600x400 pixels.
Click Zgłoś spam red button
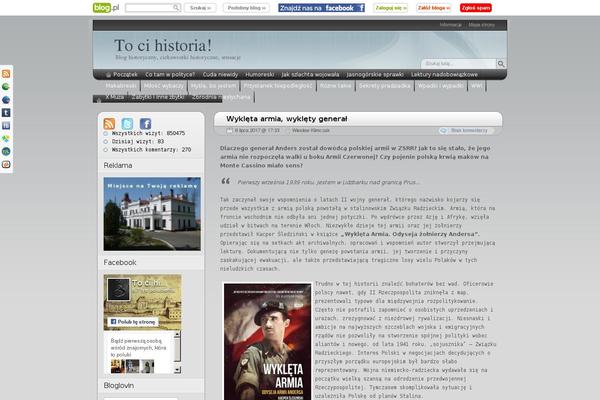(x=476, y=8)
